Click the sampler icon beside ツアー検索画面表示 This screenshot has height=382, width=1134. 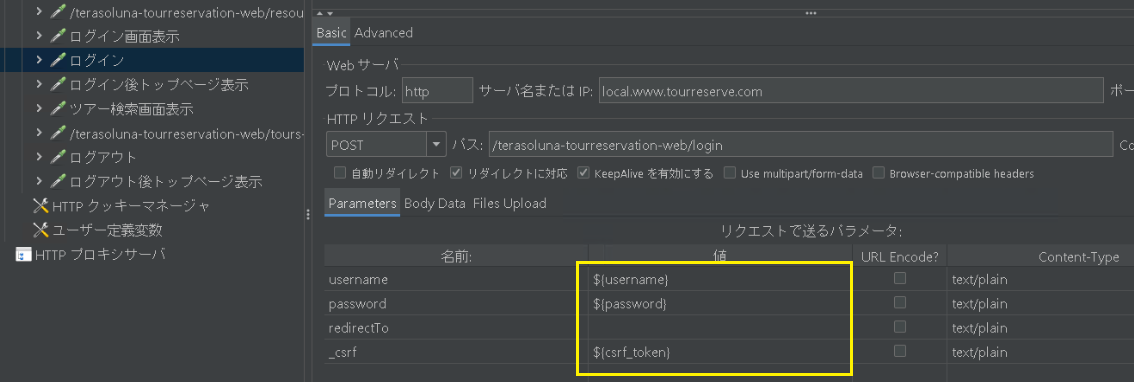[x=59, y=109]
